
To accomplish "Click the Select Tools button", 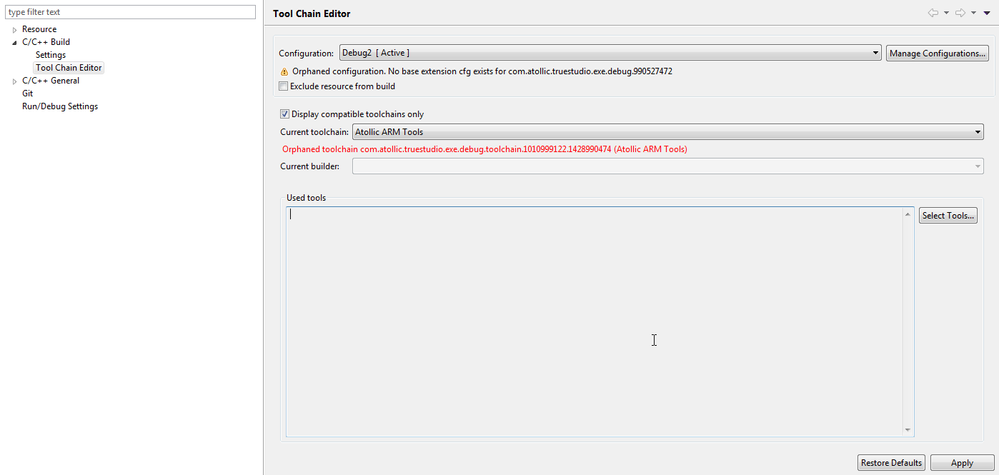I will [948, 216].
